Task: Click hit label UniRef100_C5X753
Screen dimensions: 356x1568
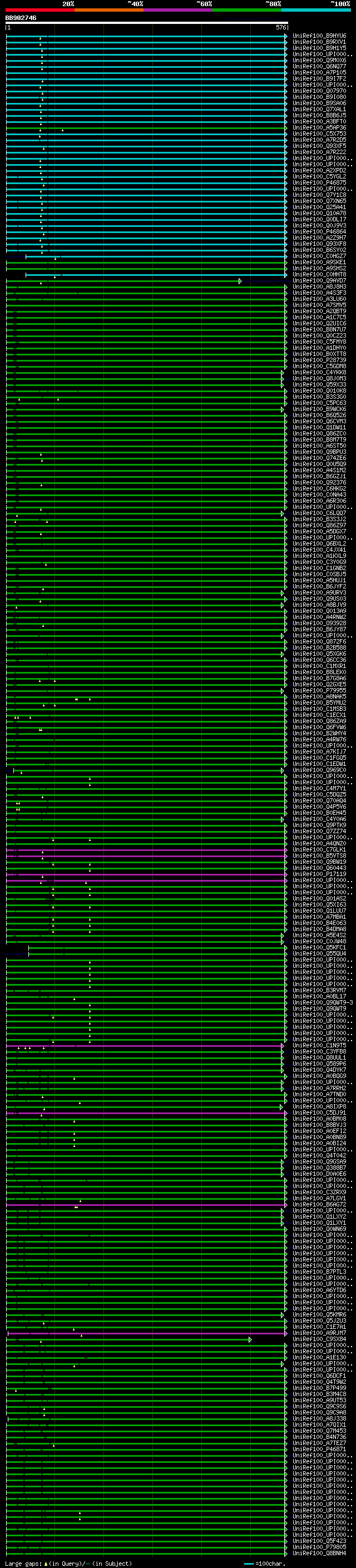Action: pos(319,134)
